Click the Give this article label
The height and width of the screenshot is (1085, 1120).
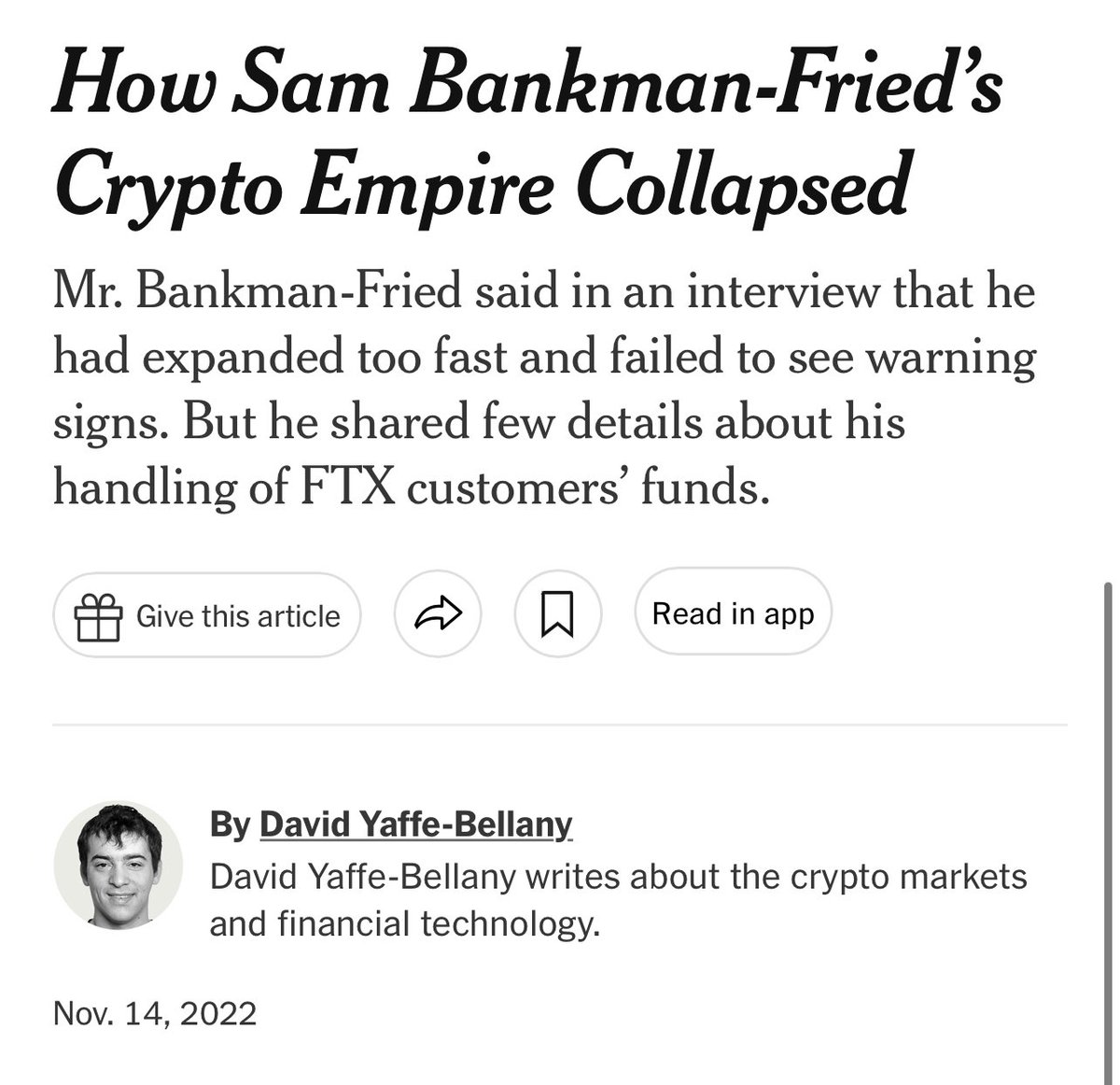(238, 616)
